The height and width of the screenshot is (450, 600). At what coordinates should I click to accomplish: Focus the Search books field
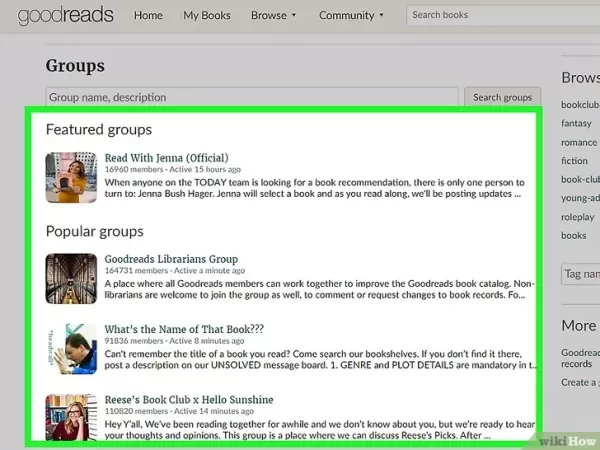pyautogui.click(x=503, y=15)
